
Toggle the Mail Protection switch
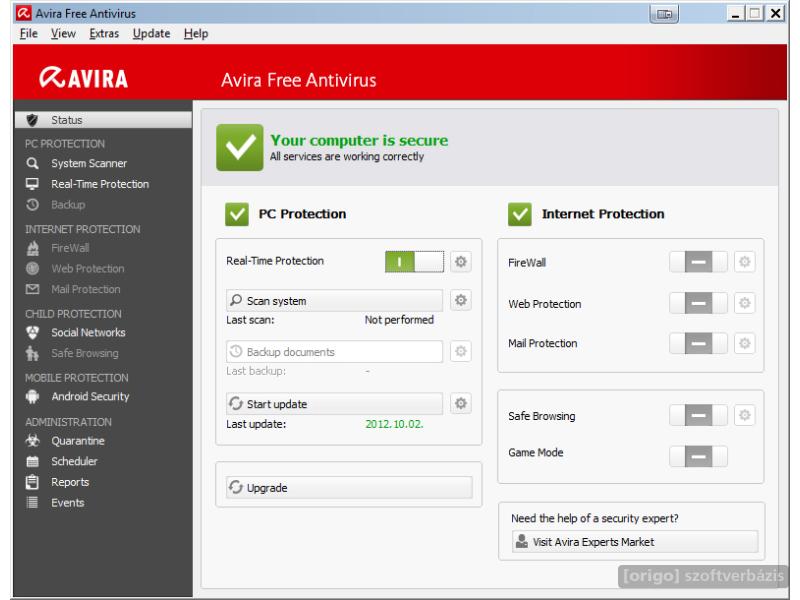[698, 343]
